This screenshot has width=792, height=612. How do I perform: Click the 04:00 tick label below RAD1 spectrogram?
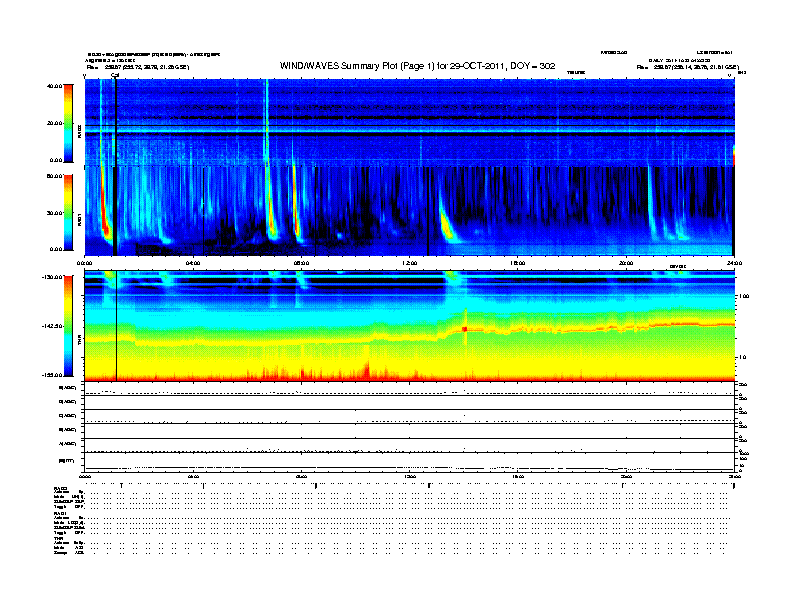coord(193,263)
